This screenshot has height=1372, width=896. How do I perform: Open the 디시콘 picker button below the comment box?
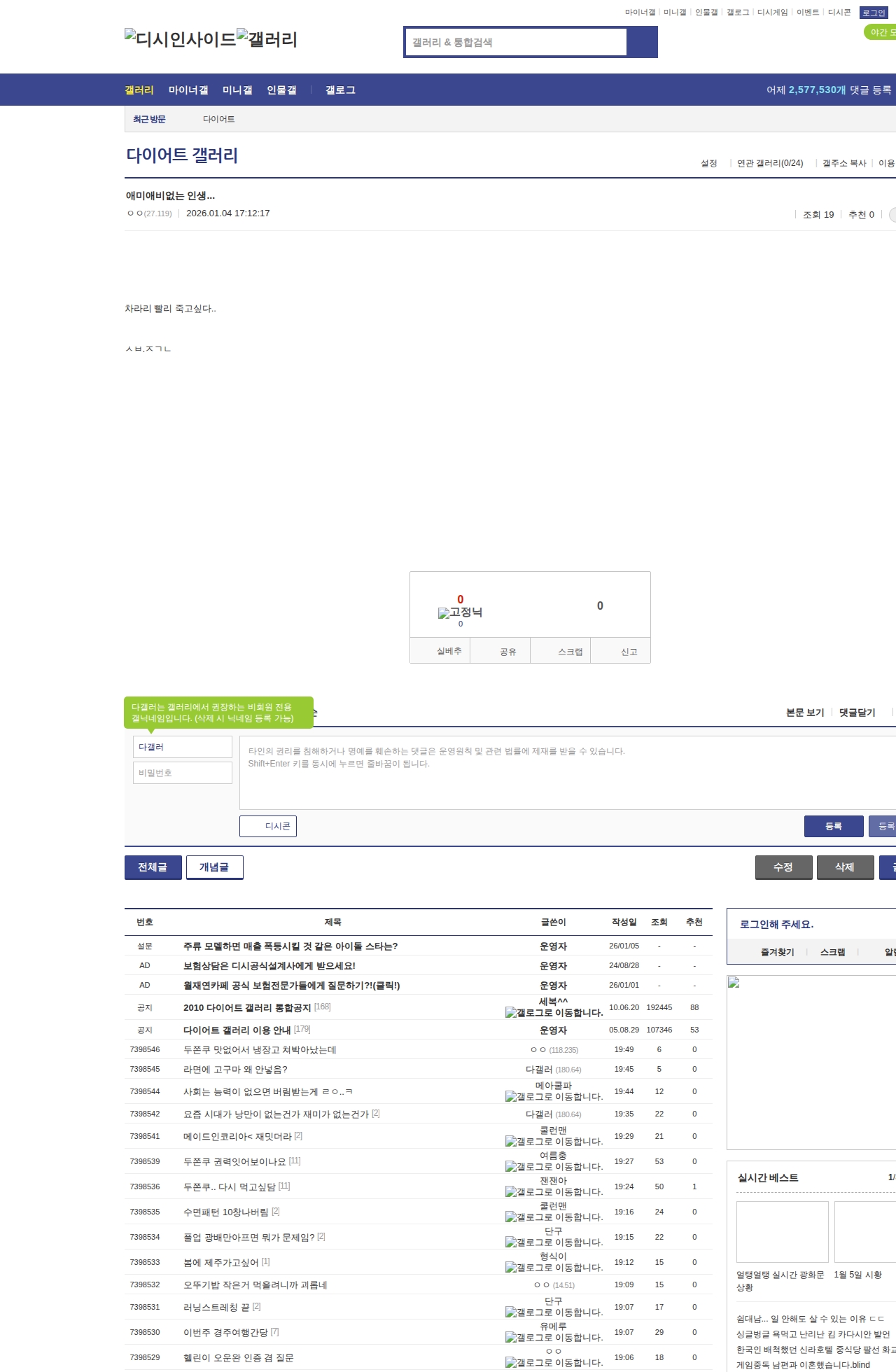[x=268, y=826]
